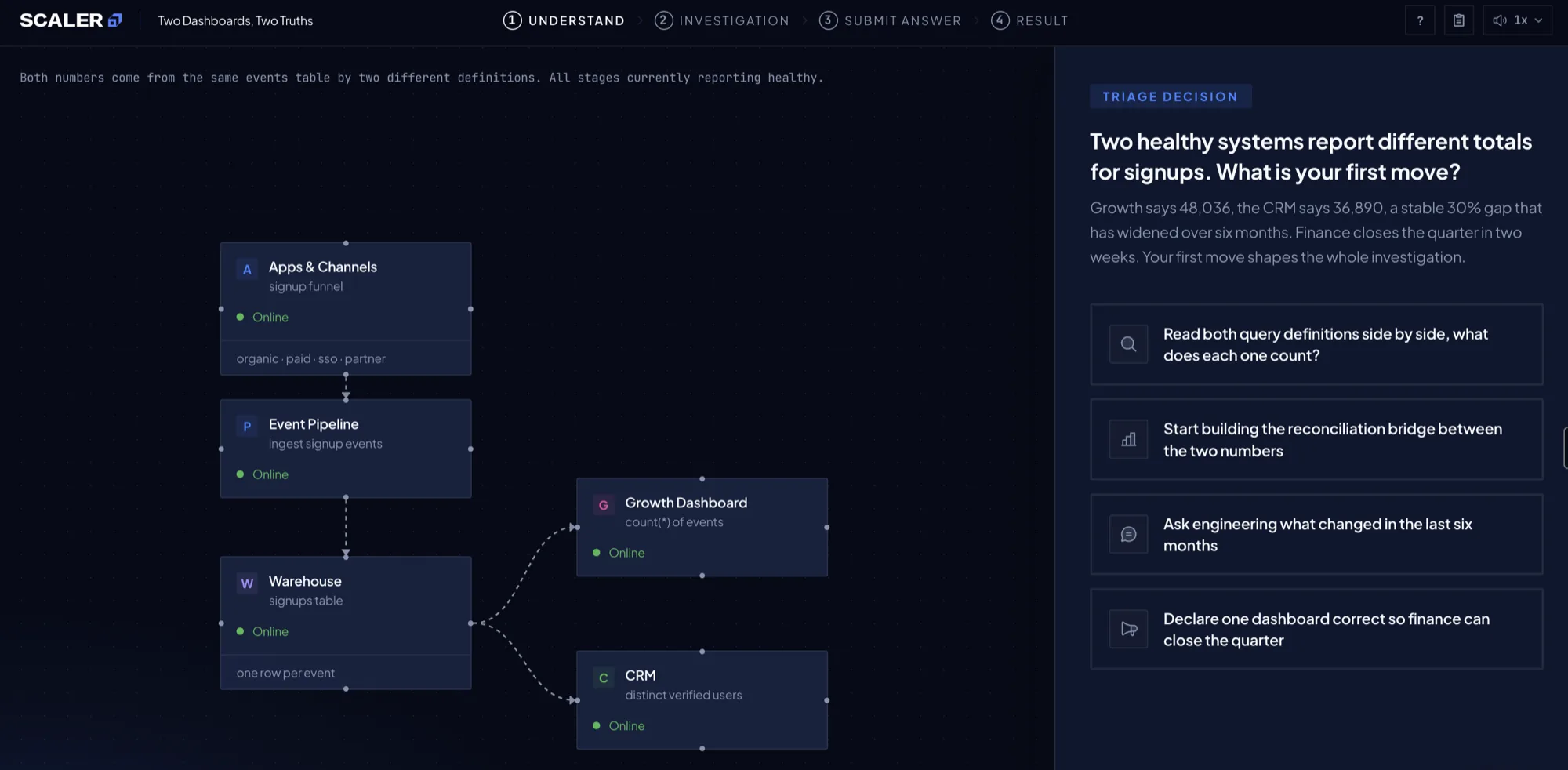Image resolution: width=1568 pixels, height=770 pixels.
Task: Click the 'Two Dashboards, Two Truths' title
Action: 235,20
